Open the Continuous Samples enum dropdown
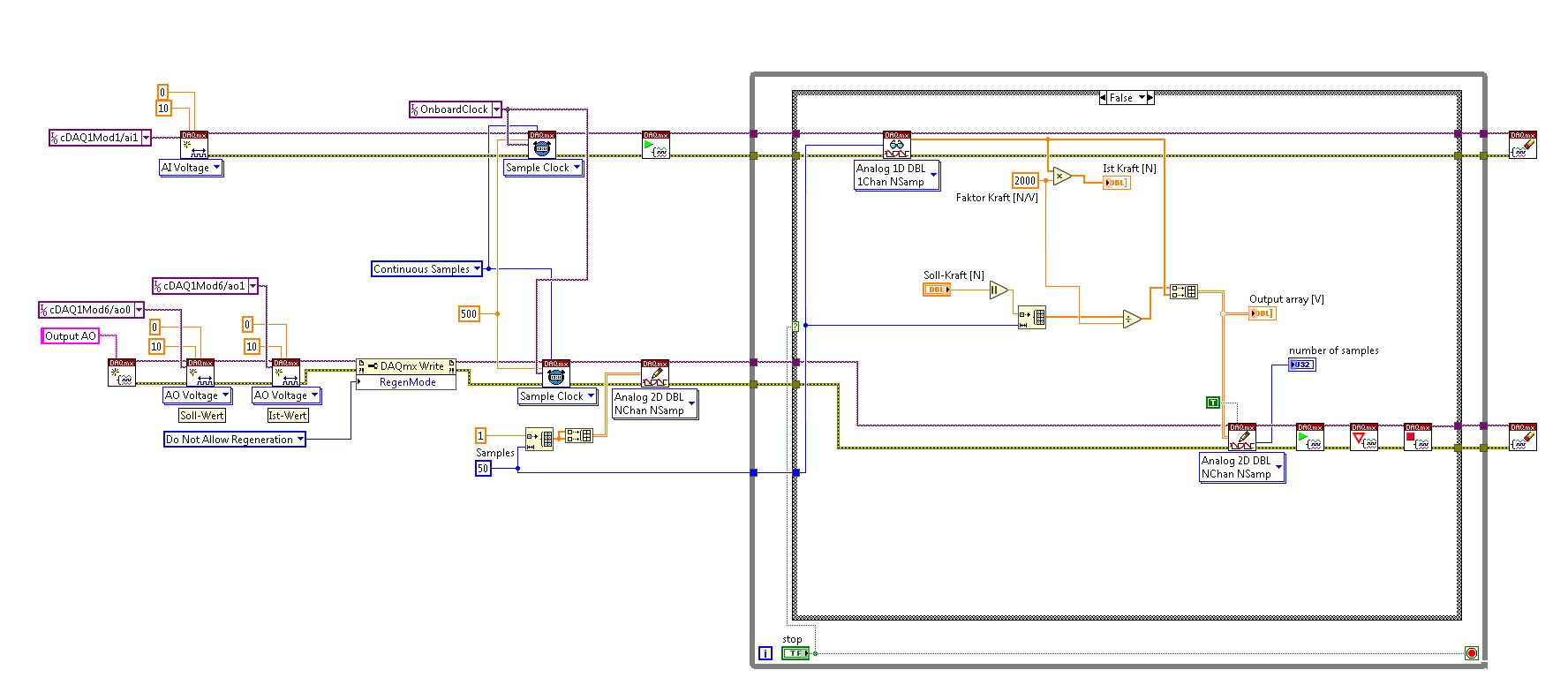1568x700 pixels. (477, 269)
